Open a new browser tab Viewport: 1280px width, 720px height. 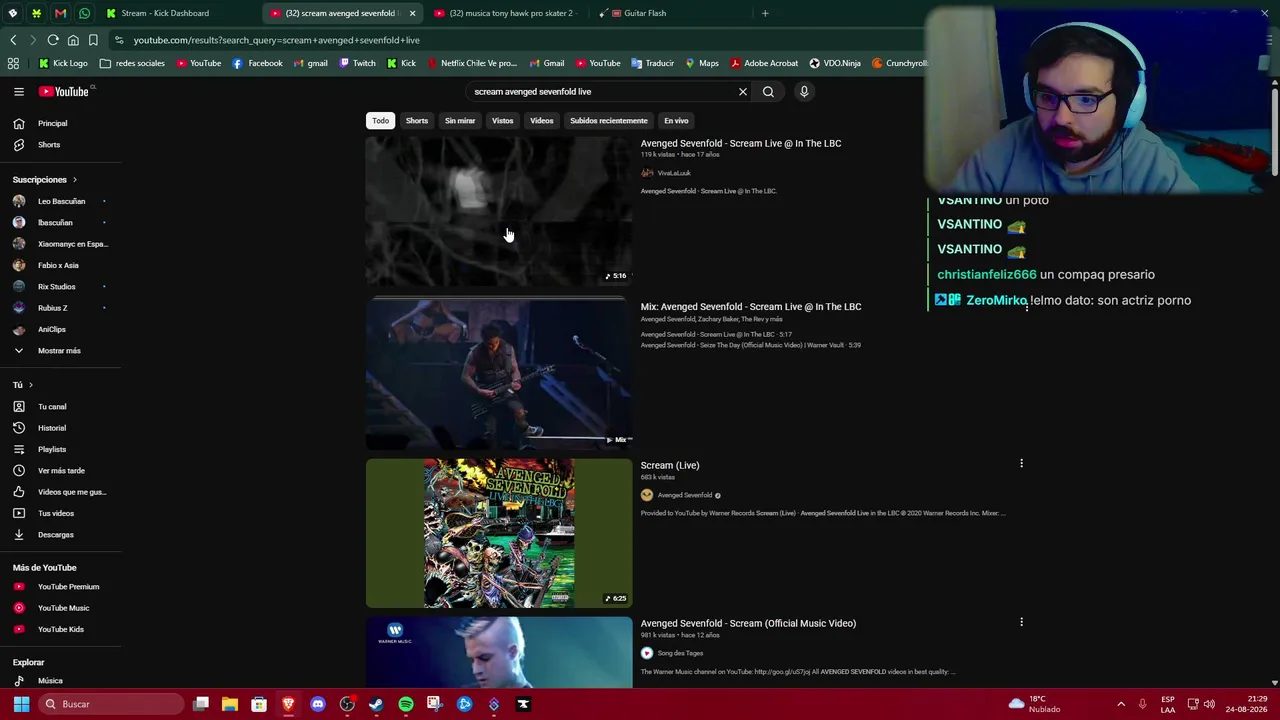pyautogui.click(x=765, y=13)
